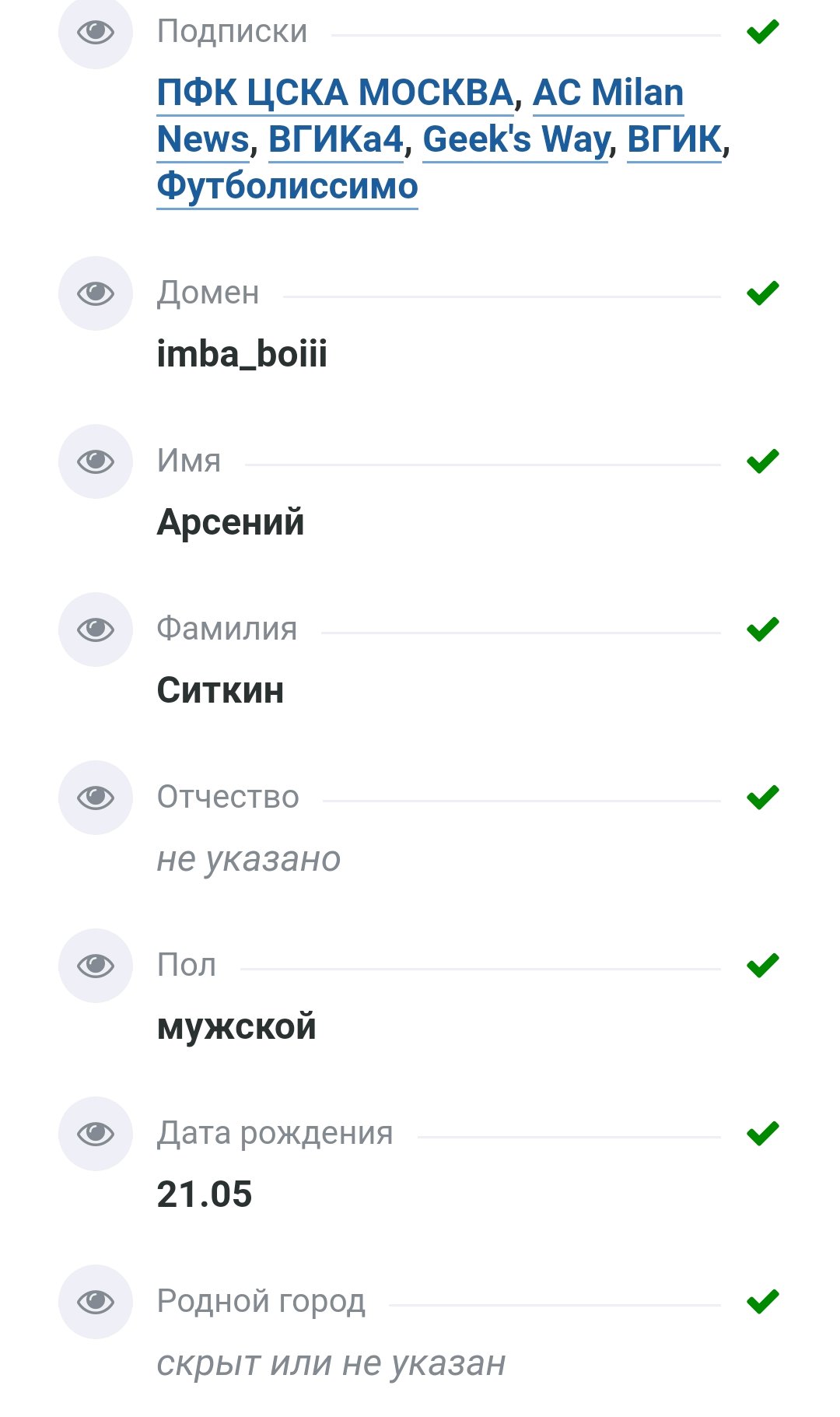Toggle the eye icon beside Подписки
Image resolution: width=840 pixels, height=1417 pixels.
click(x=96, y=33)
